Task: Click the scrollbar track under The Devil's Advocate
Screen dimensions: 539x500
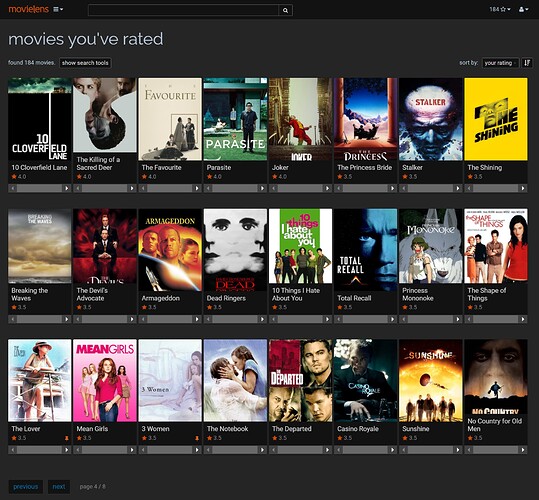Action: [105, 319]
